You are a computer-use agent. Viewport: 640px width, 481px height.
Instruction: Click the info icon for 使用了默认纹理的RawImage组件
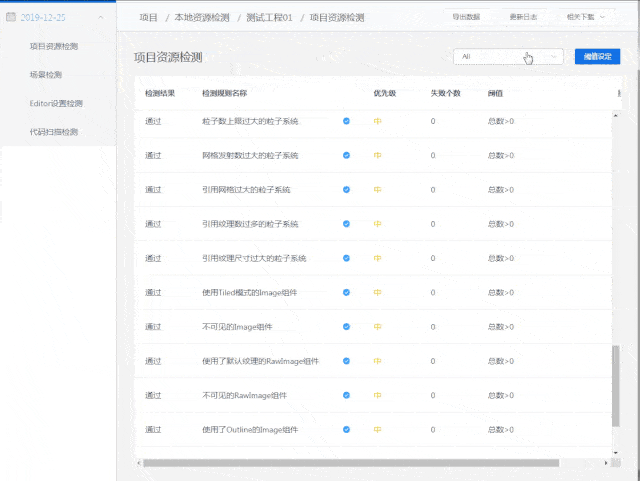click(346, 361)
